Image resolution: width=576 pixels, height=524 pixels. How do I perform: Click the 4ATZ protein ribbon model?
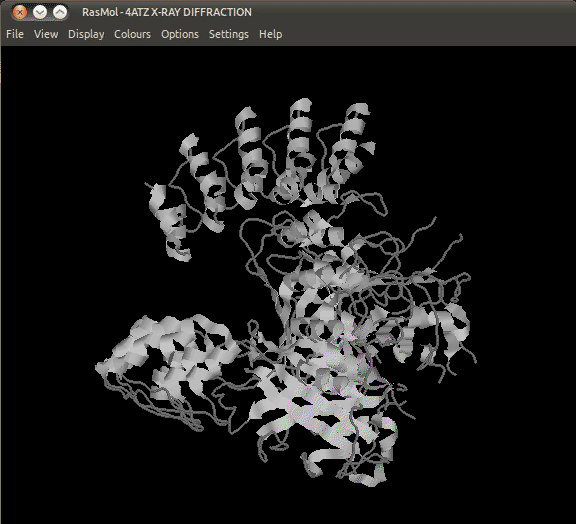(x=287, y=292)
